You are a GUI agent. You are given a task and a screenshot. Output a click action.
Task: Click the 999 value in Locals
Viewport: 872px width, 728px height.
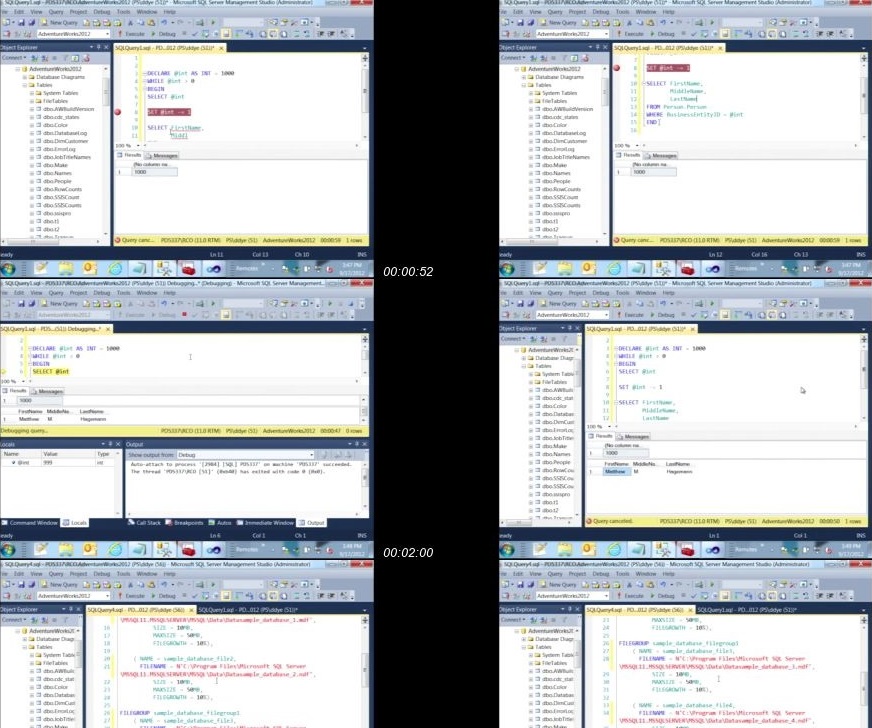(48, 463)
